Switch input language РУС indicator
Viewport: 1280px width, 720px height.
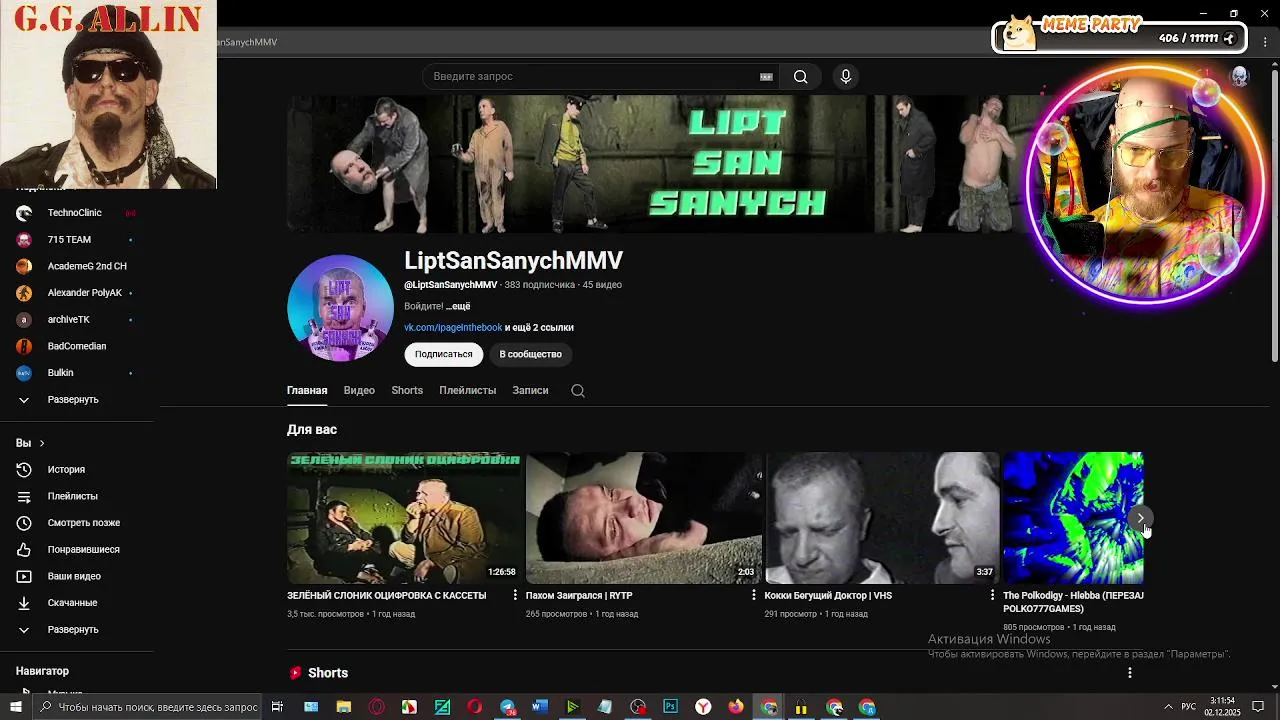pyautogui.click(x=1189, y=707)
